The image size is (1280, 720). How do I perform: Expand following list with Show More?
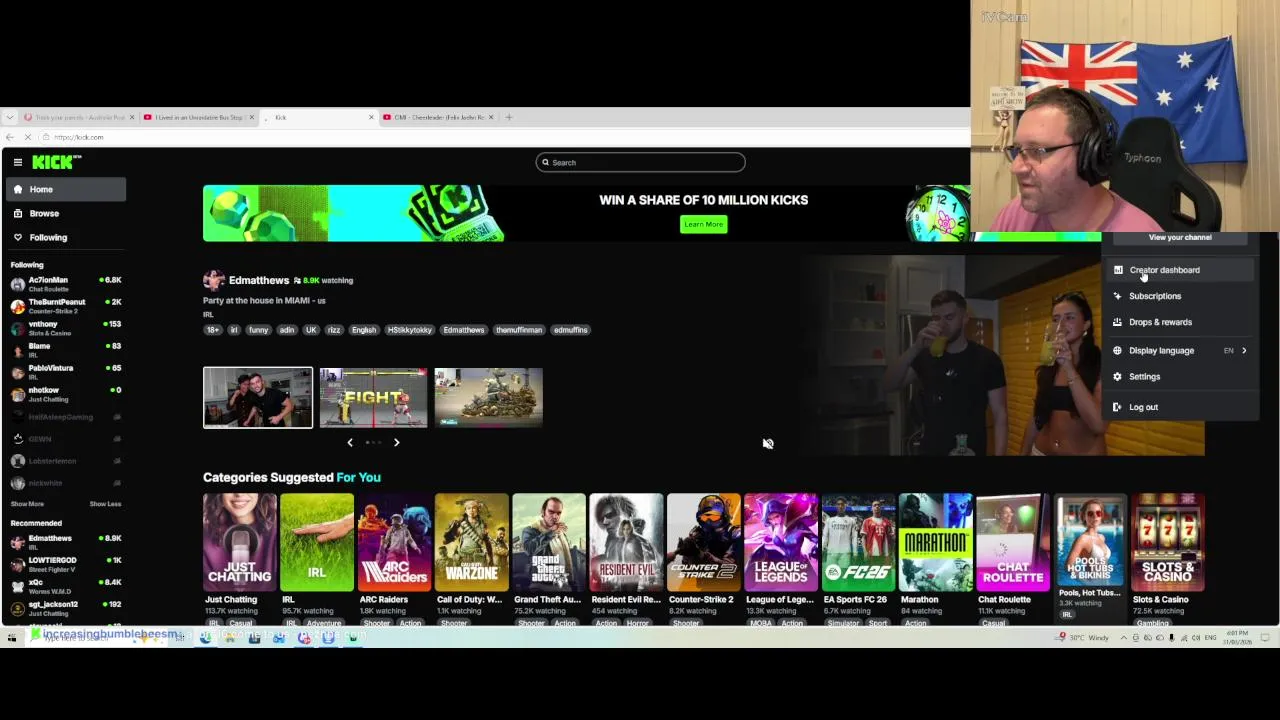coord(27,504)
